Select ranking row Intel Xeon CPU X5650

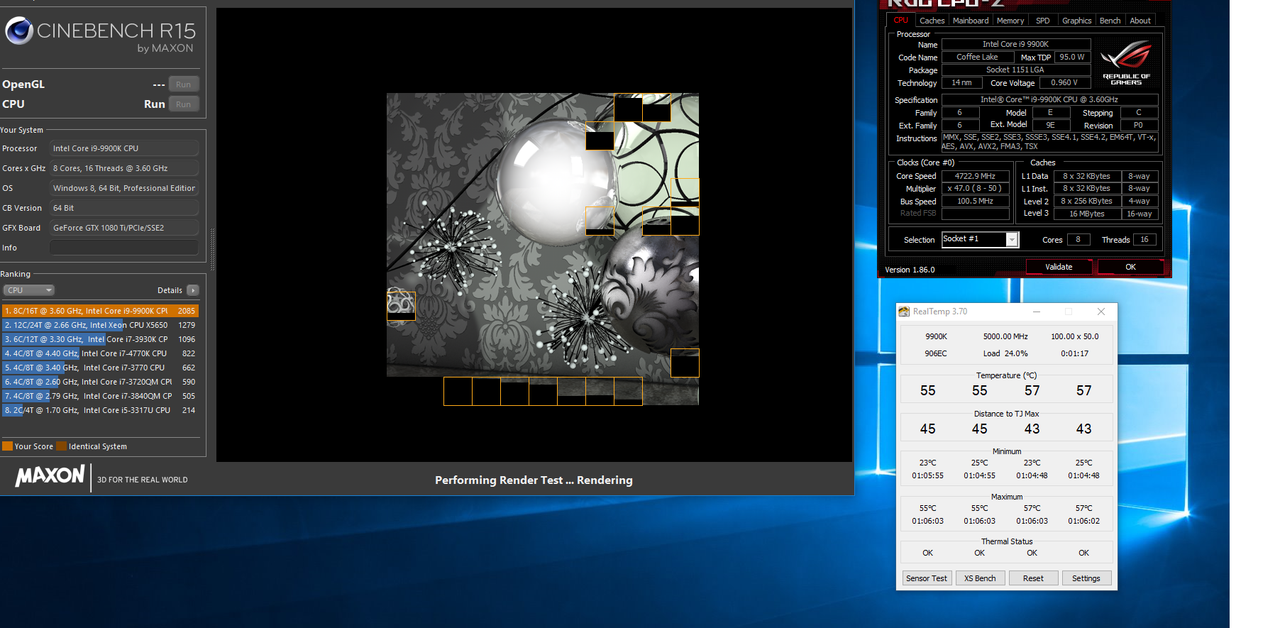tap(100, 325)
